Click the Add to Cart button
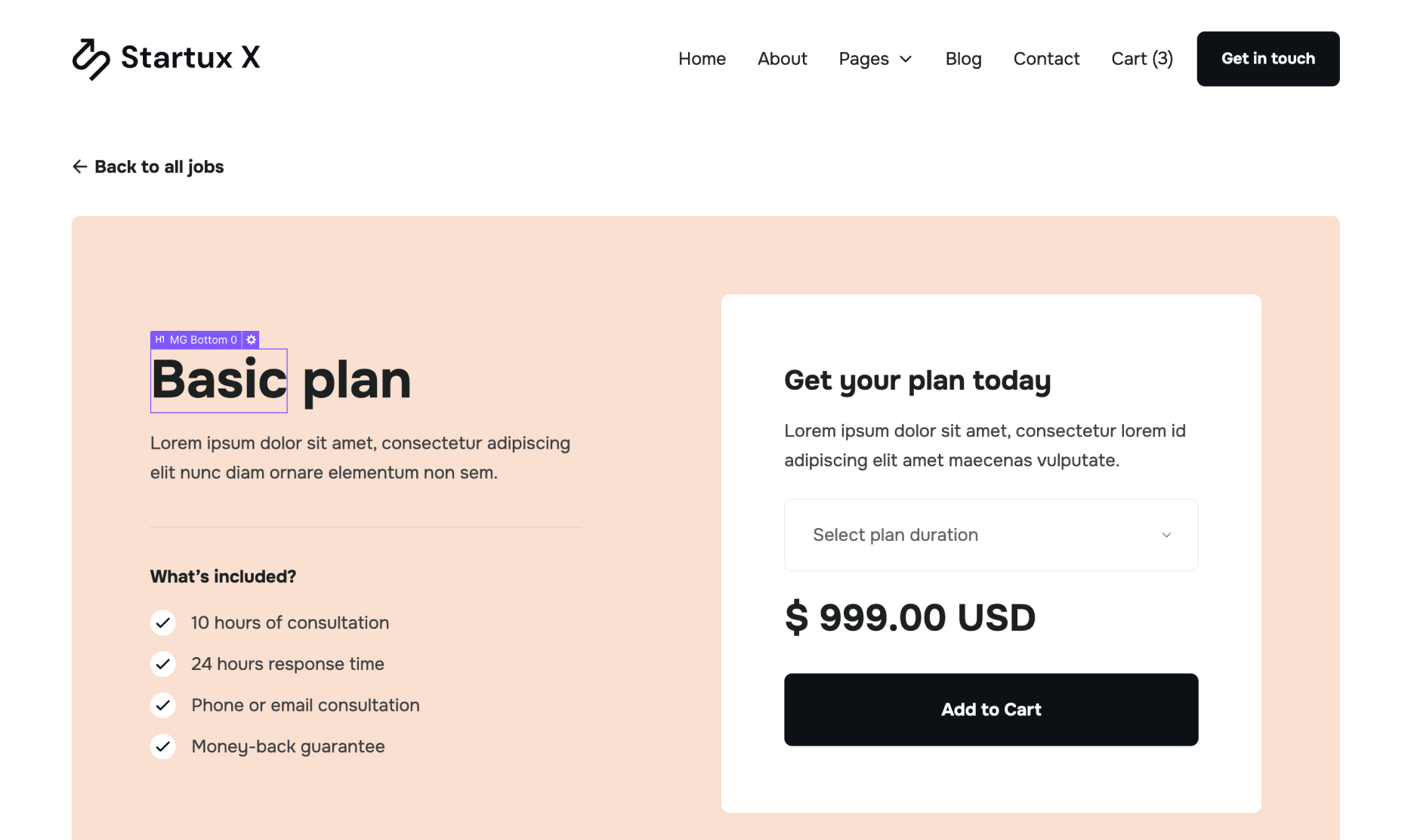 [x=990, y=709]
